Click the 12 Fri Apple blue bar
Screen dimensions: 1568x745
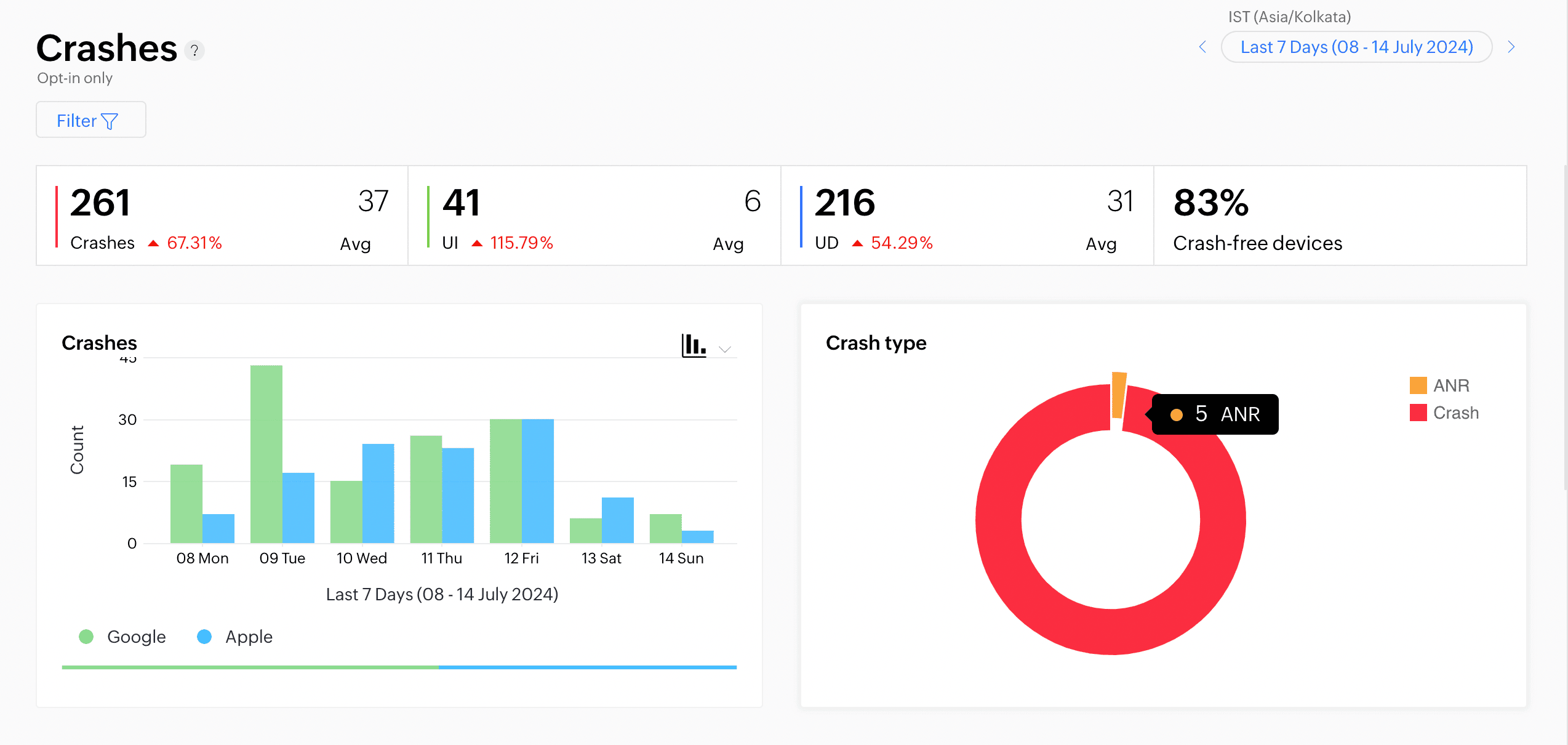click(537, 480)
